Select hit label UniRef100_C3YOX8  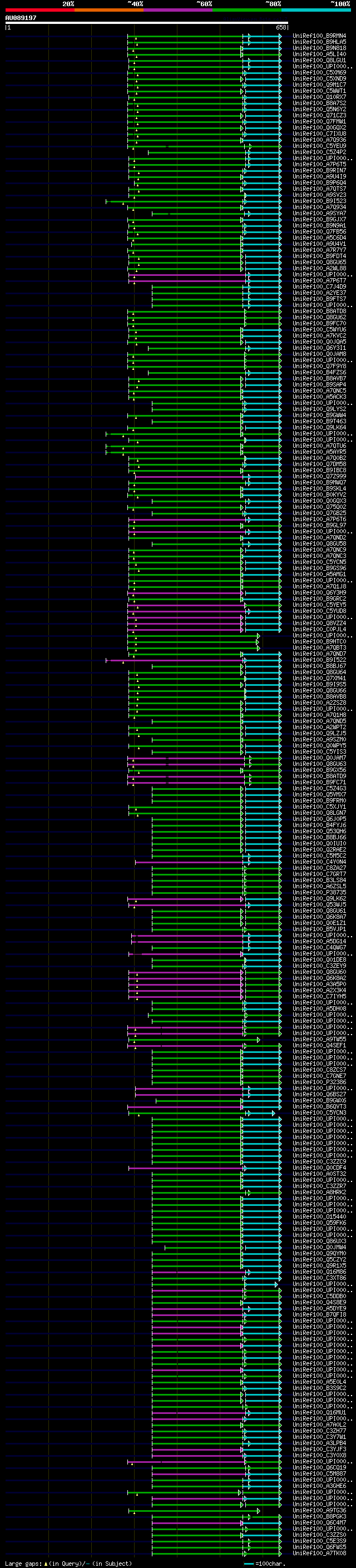(x=319, y=1455)
